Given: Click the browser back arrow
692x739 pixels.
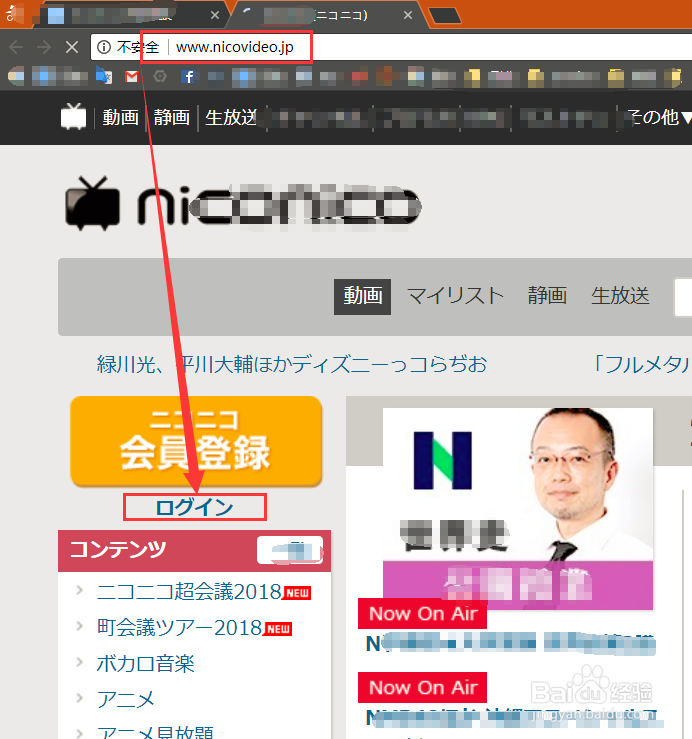Looking at the screenshot, I should (x=16, y=47).
